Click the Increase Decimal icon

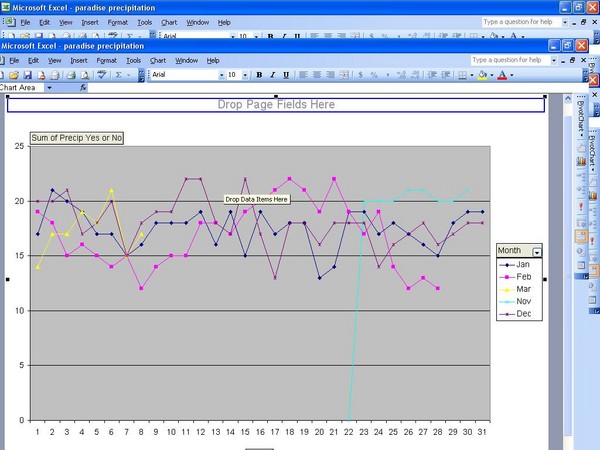(x=401, y=75)
